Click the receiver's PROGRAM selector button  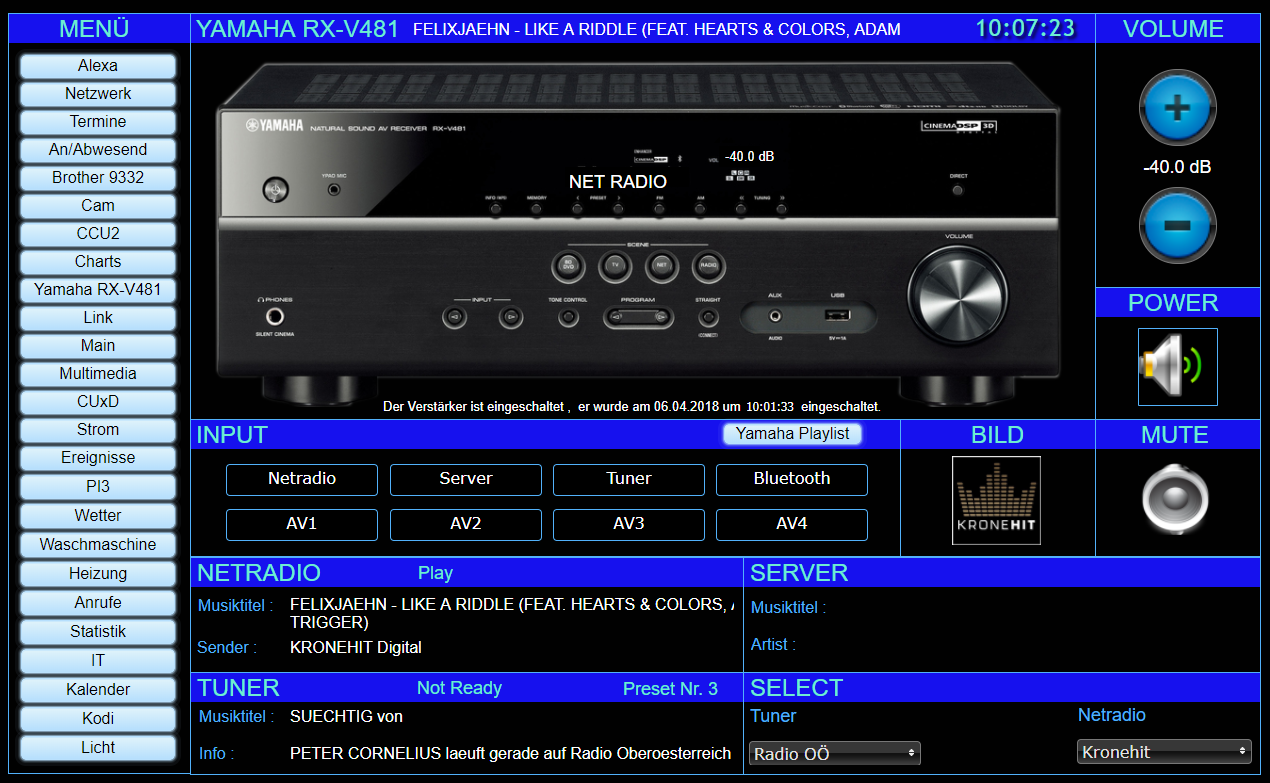638,318
